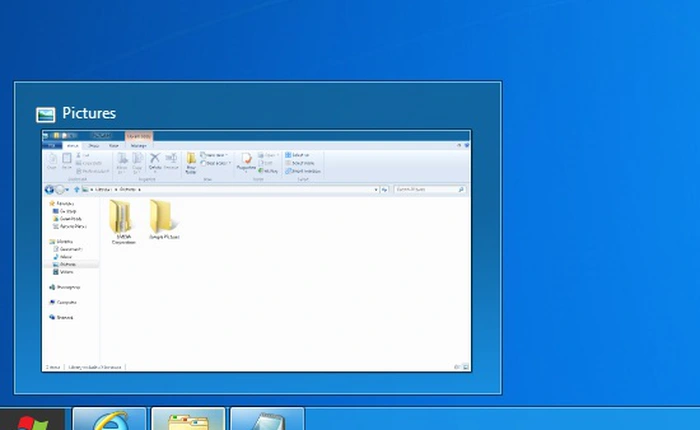The height and width of the screenshot is (430, 700).
Task: Click the Back navigation arrow
Action: pyautogui.click(x=50, y=188)
